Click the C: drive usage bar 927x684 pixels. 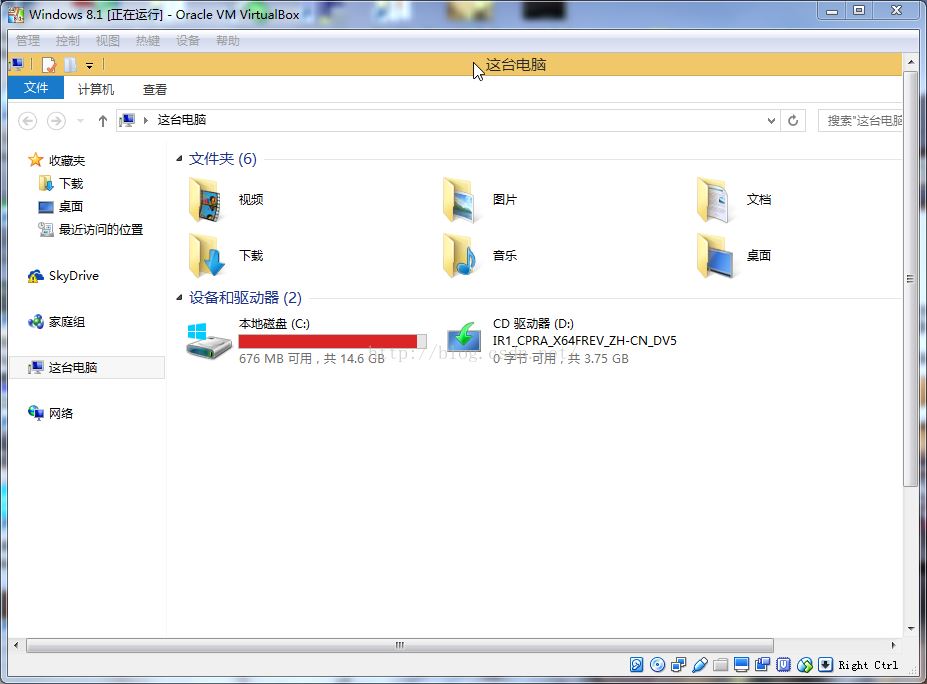[332, 341]
